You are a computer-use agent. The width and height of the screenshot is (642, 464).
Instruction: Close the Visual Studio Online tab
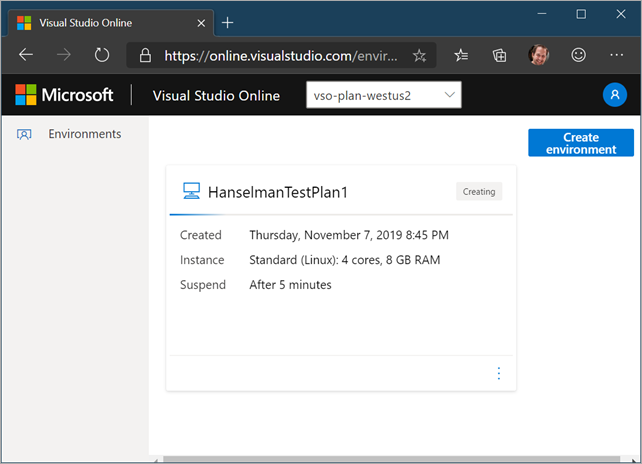[201, 23]
